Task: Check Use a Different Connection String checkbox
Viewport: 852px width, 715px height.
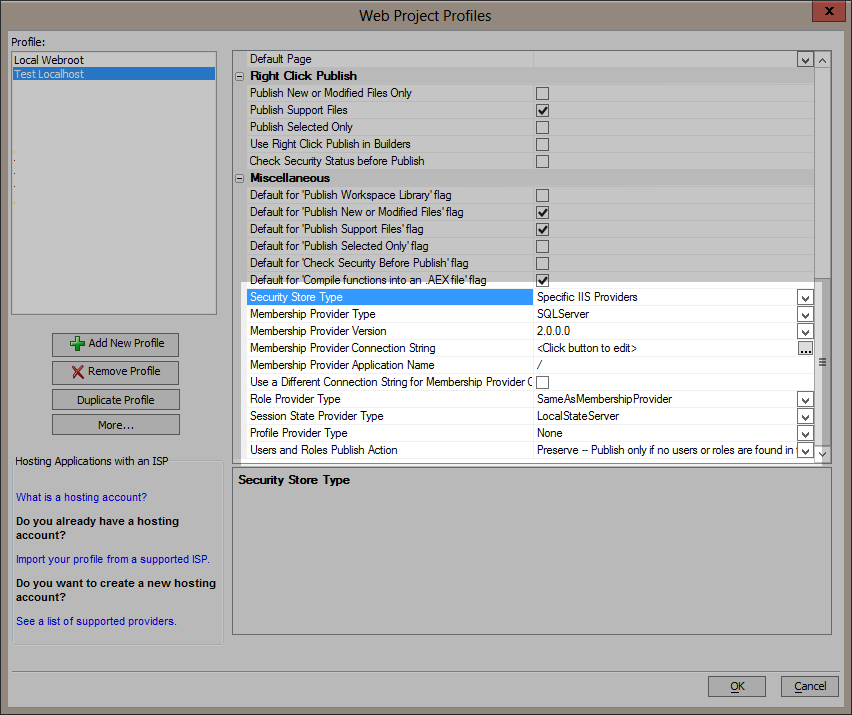Action: [542, 382]
